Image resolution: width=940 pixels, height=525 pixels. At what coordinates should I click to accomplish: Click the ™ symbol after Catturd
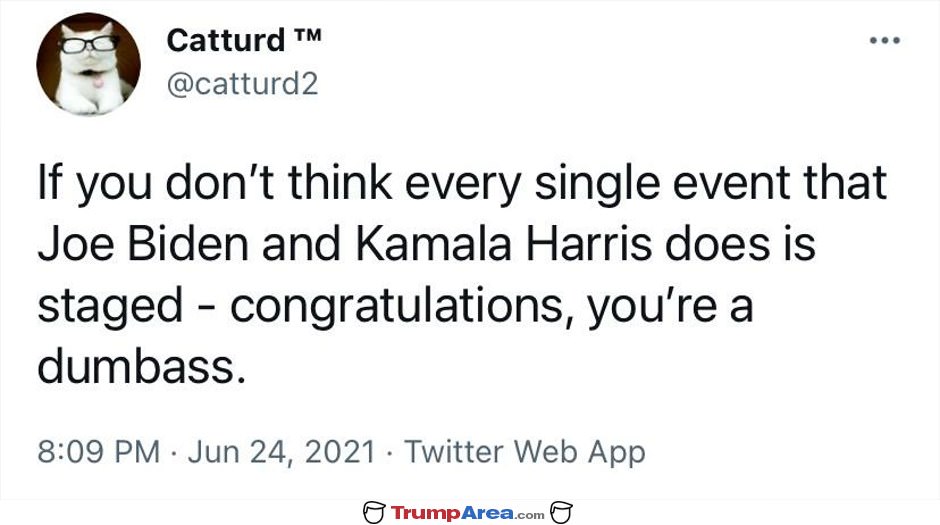(305, 39)
